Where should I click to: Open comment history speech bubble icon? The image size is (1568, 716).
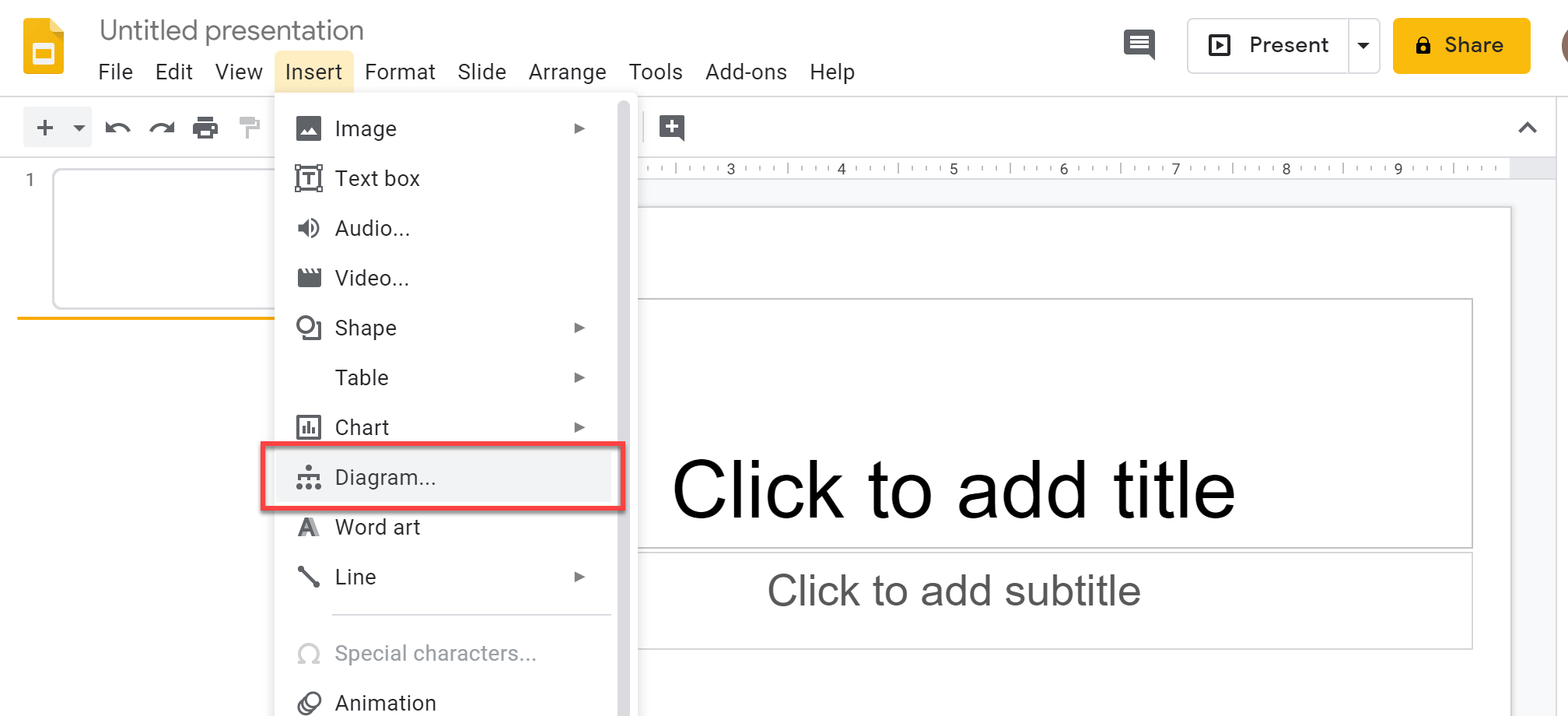(1139, 45)
